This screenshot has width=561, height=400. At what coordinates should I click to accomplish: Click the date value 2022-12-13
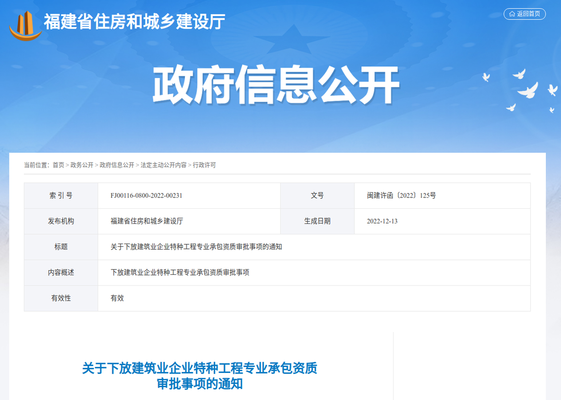382,221
